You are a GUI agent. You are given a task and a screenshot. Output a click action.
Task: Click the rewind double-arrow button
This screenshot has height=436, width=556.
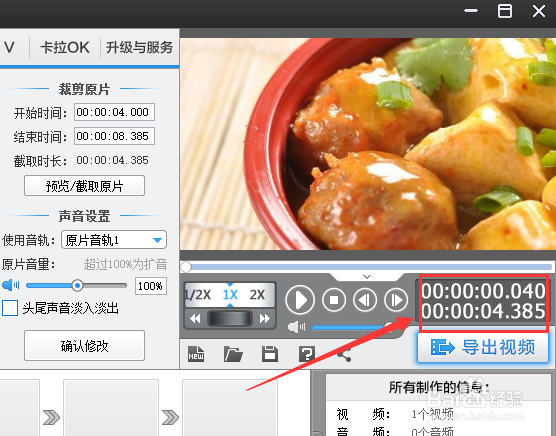coord(195,319)
